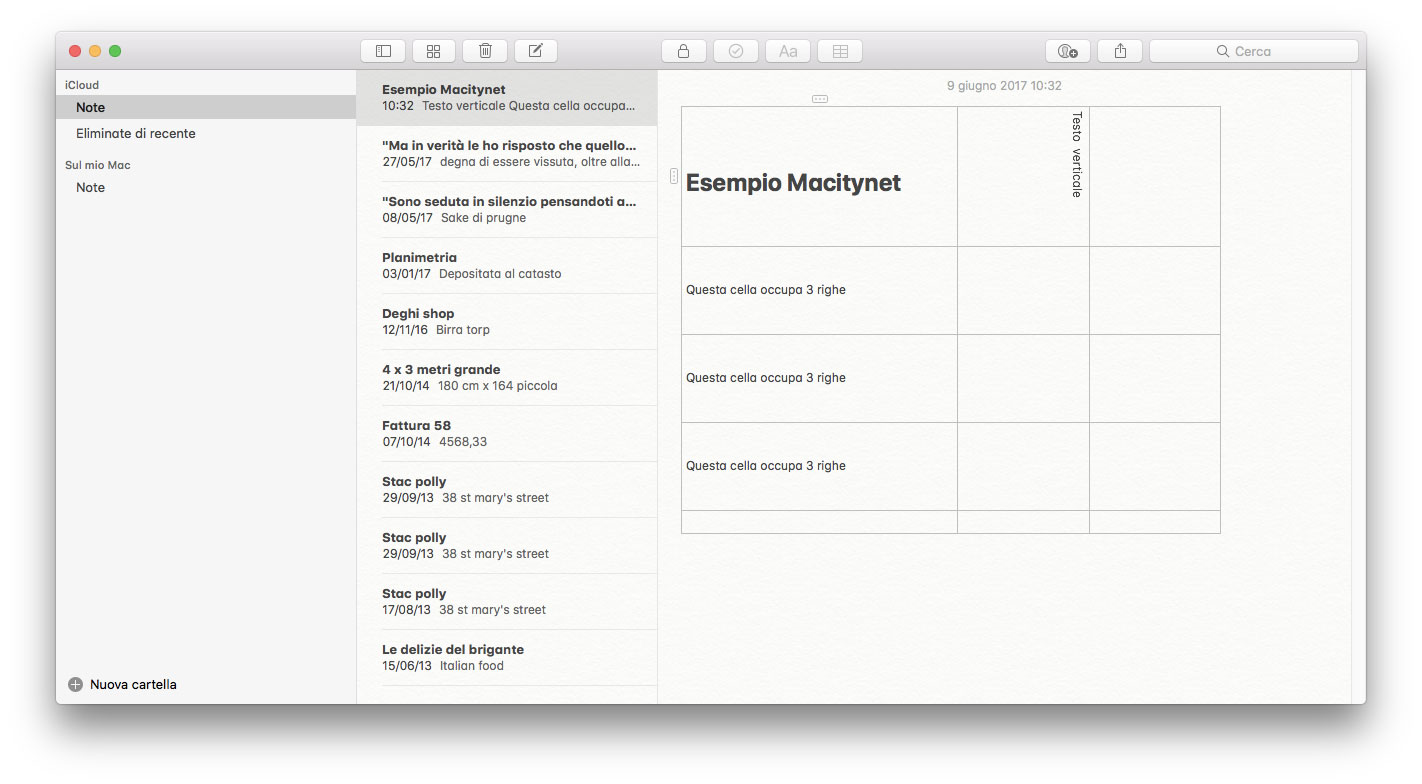Open the Stac polly note dated 17/08/13
The image size is (1422, 784).
[x=507, y=601]
